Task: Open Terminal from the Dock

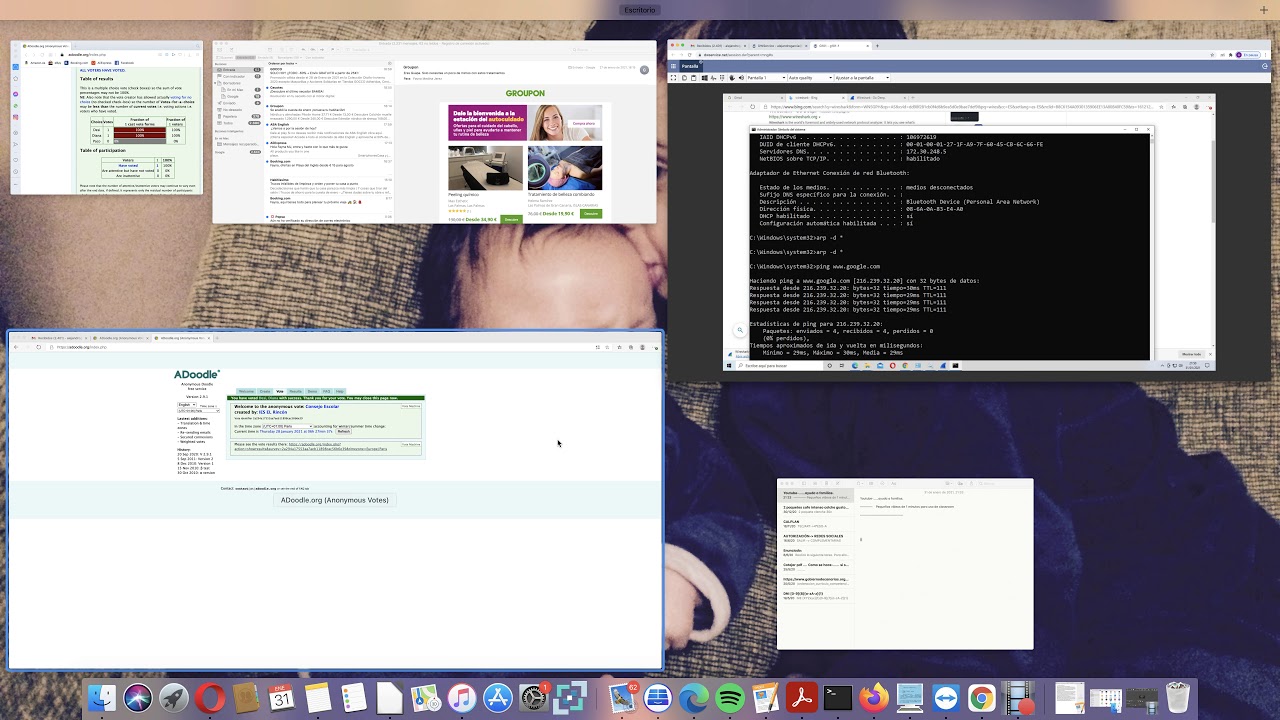Action: [x=838, y=698]
